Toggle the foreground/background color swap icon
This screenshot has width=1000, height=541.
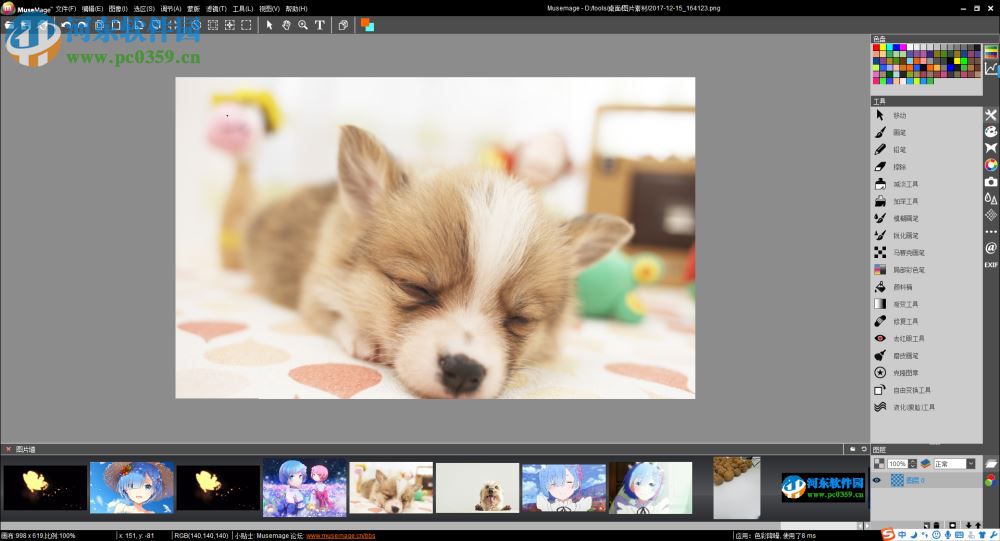tap(367, 25)
